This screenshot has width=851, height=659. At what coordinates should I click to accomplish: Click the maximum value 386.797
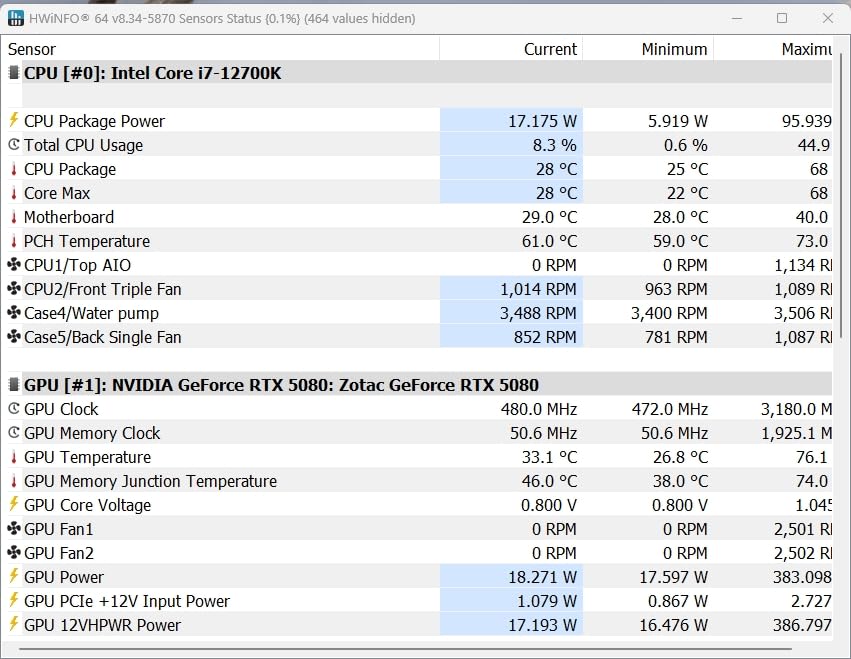point(802,625)
